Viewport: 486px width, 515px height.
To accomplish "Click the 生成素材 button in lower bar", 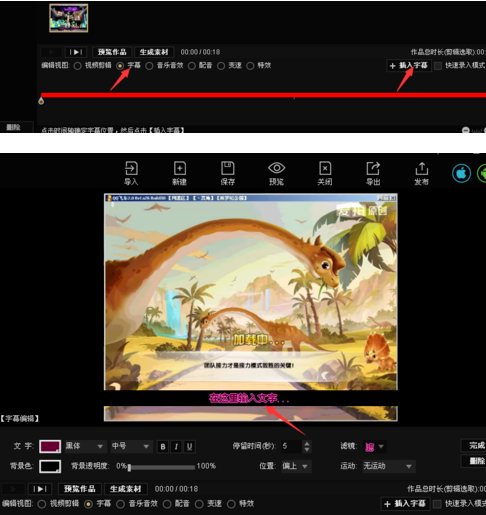I will (126, 489).
